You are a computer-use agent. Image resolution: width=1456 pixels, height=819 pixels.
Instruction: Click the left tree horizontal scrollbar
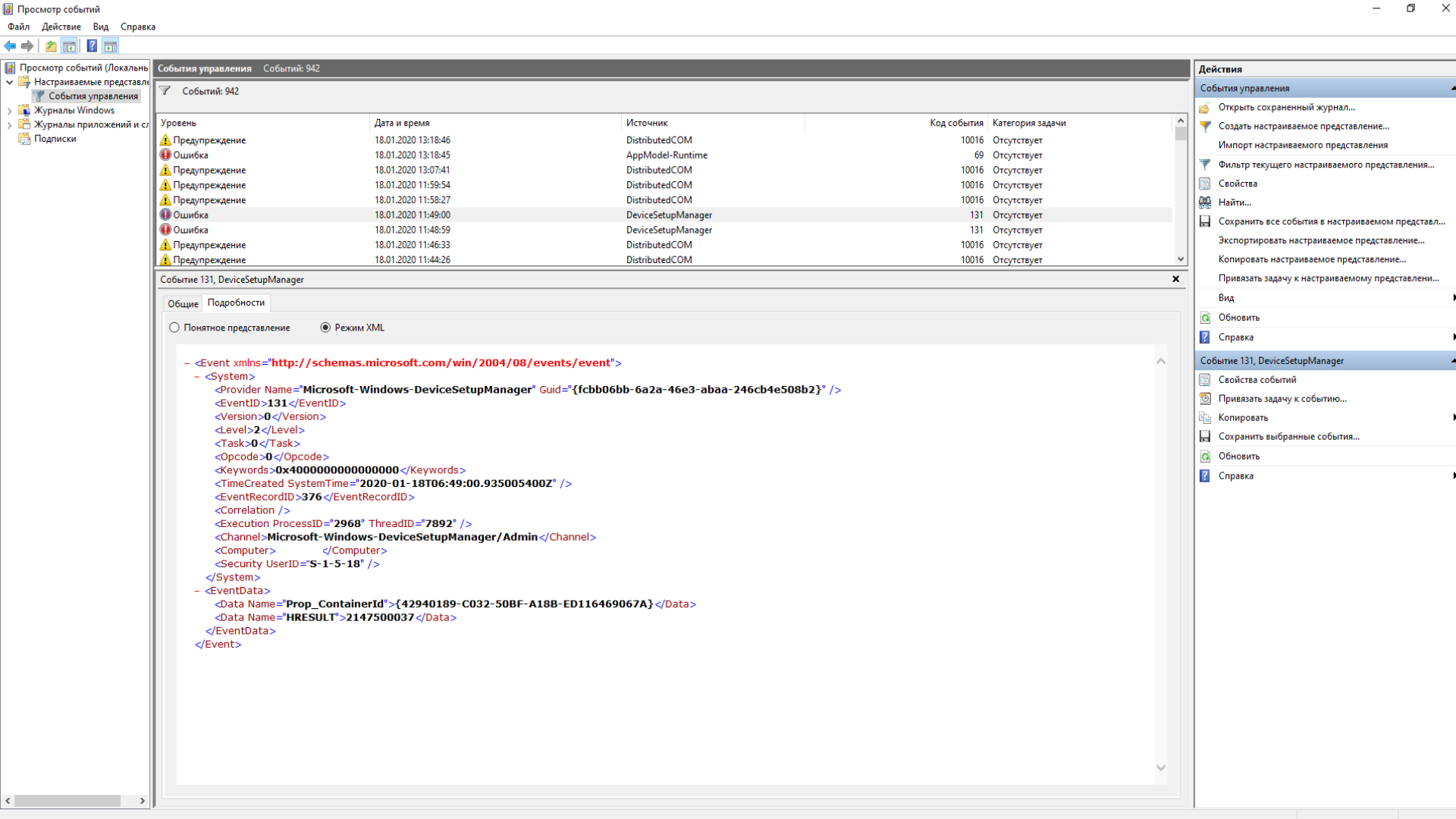[x=67, y=801]
